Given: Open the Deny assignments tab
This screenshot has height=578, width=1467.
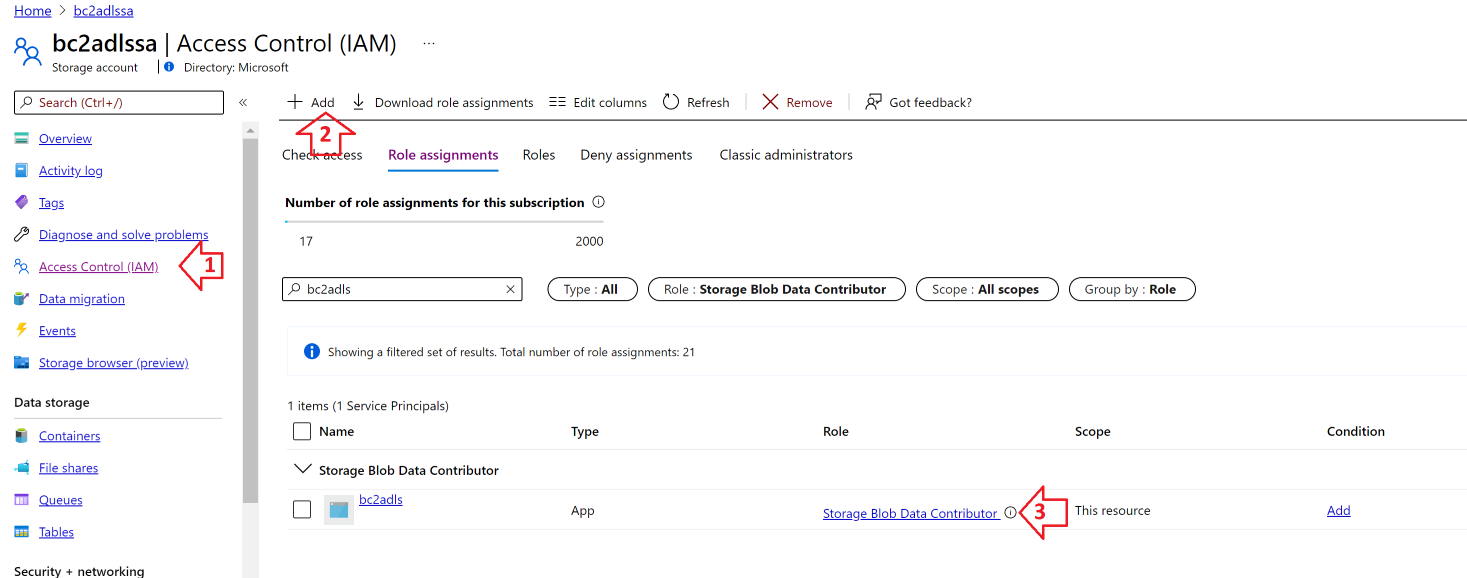Looking at the screenshot, I should (x=636, y=155).
